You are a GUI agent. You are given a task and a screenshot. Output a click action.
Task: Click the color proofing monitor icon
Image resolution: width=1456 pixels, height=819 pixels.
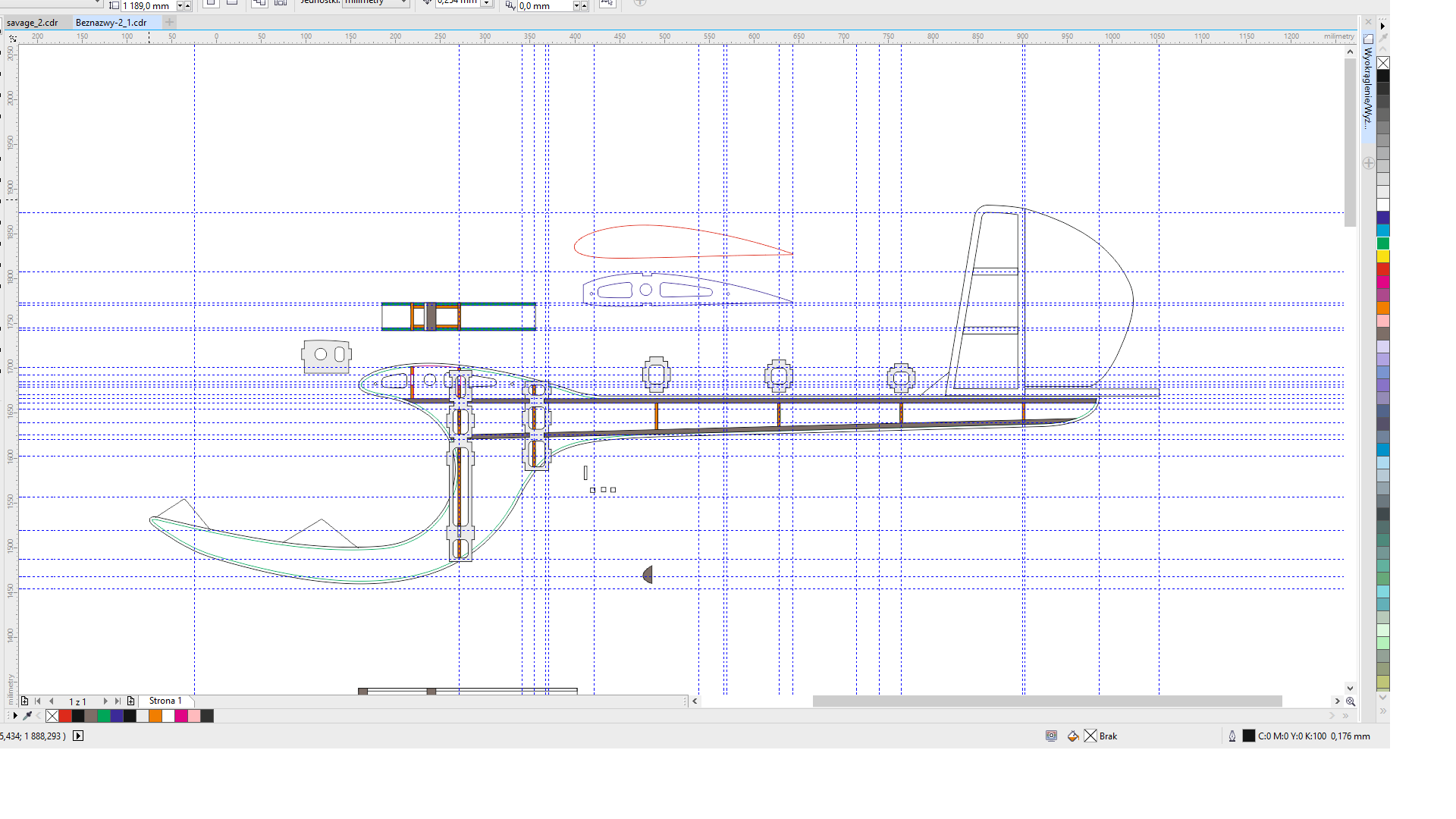pyautogui.click(x=1051, y=736)
